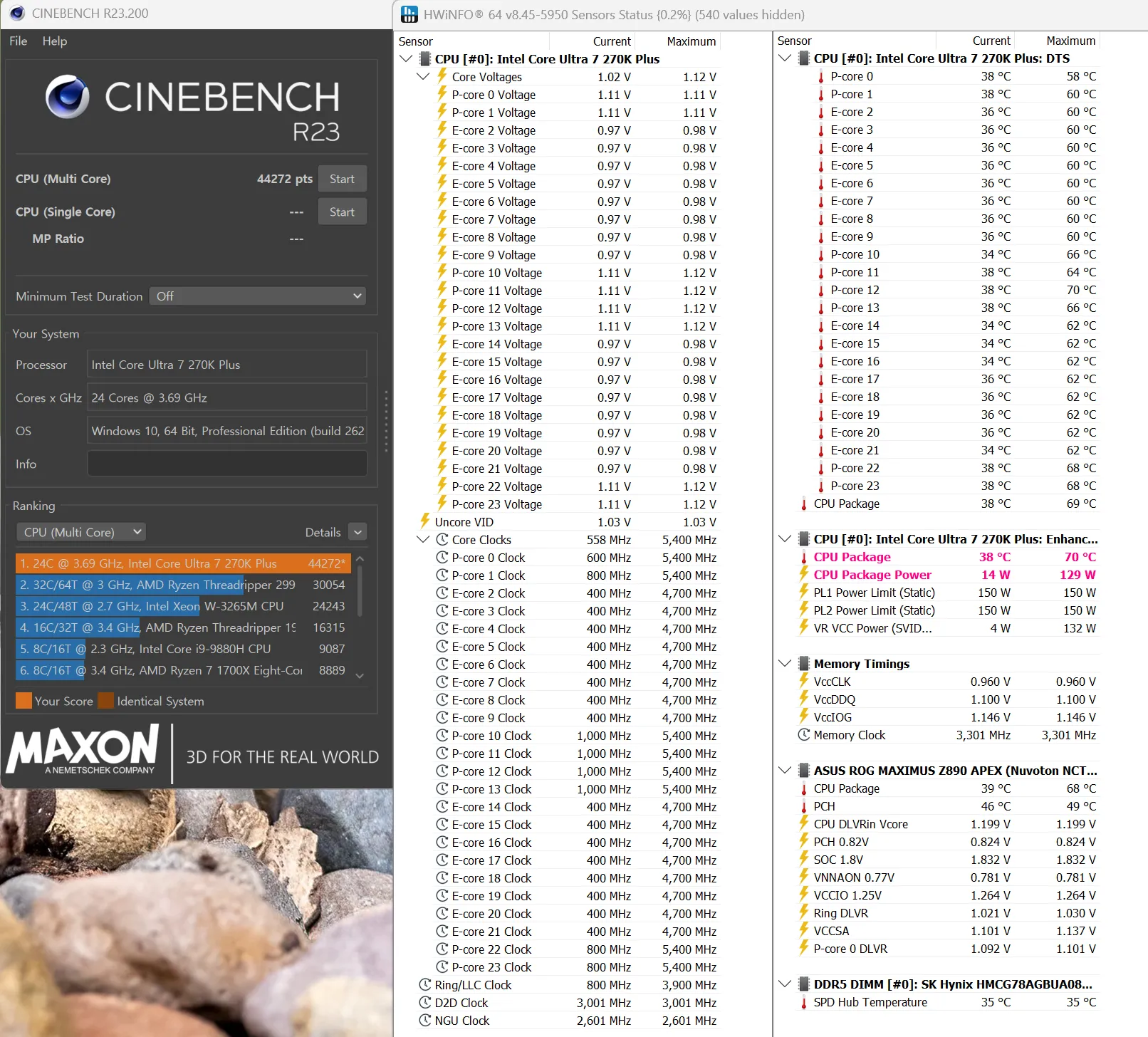The height and width of the screenshot is (1037, 1148).
Task: Click the thermometer icon beside P-core 0 temperature
Action: (821, 76)
